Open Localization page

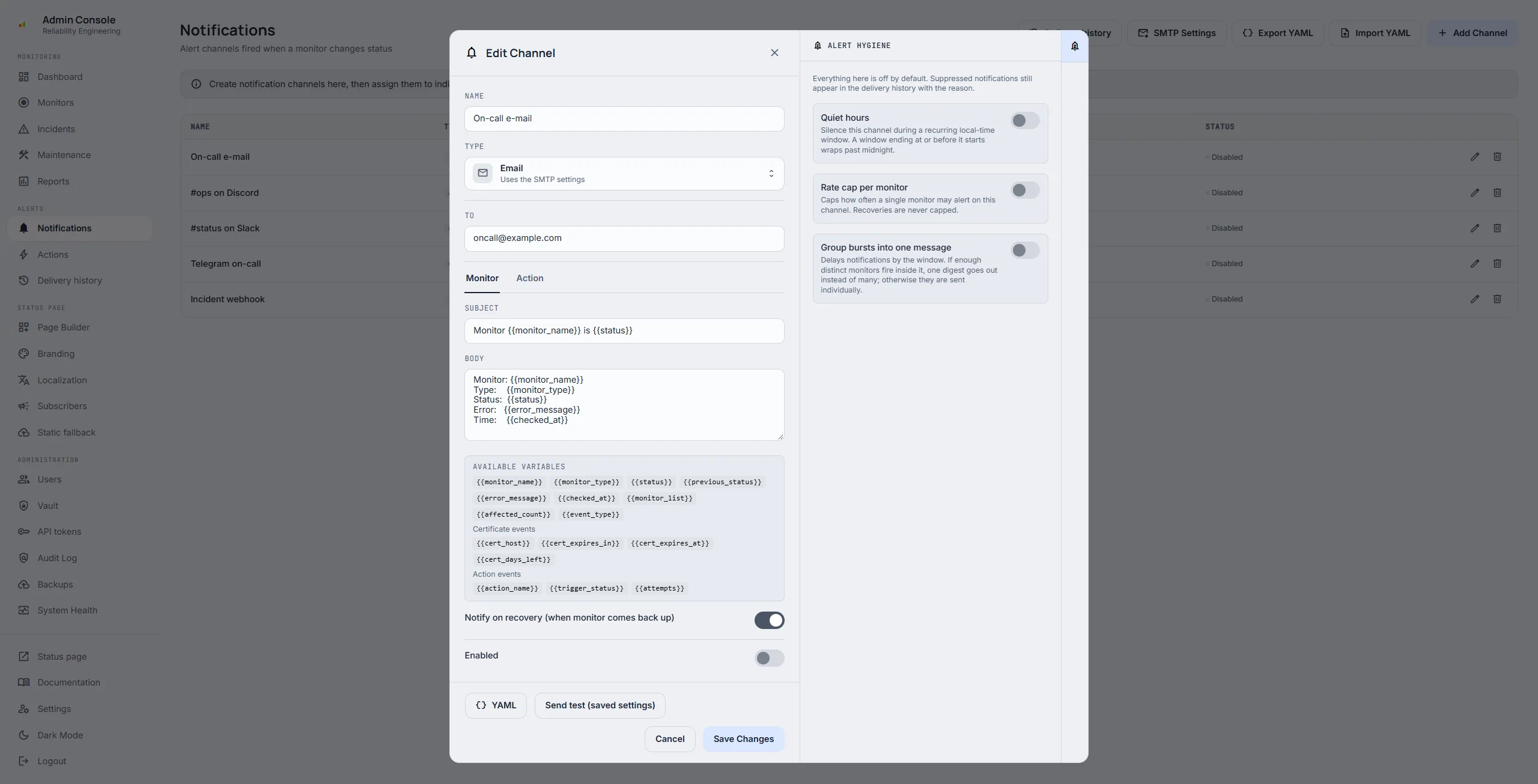click(x=79, y=380)
